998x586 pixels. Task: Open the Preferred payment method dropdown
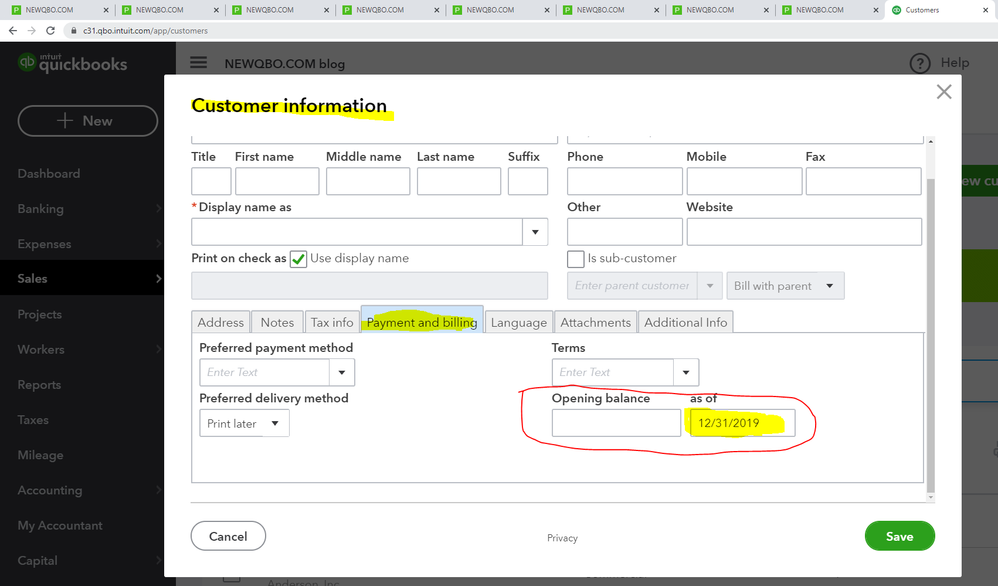tap(342, 372)
